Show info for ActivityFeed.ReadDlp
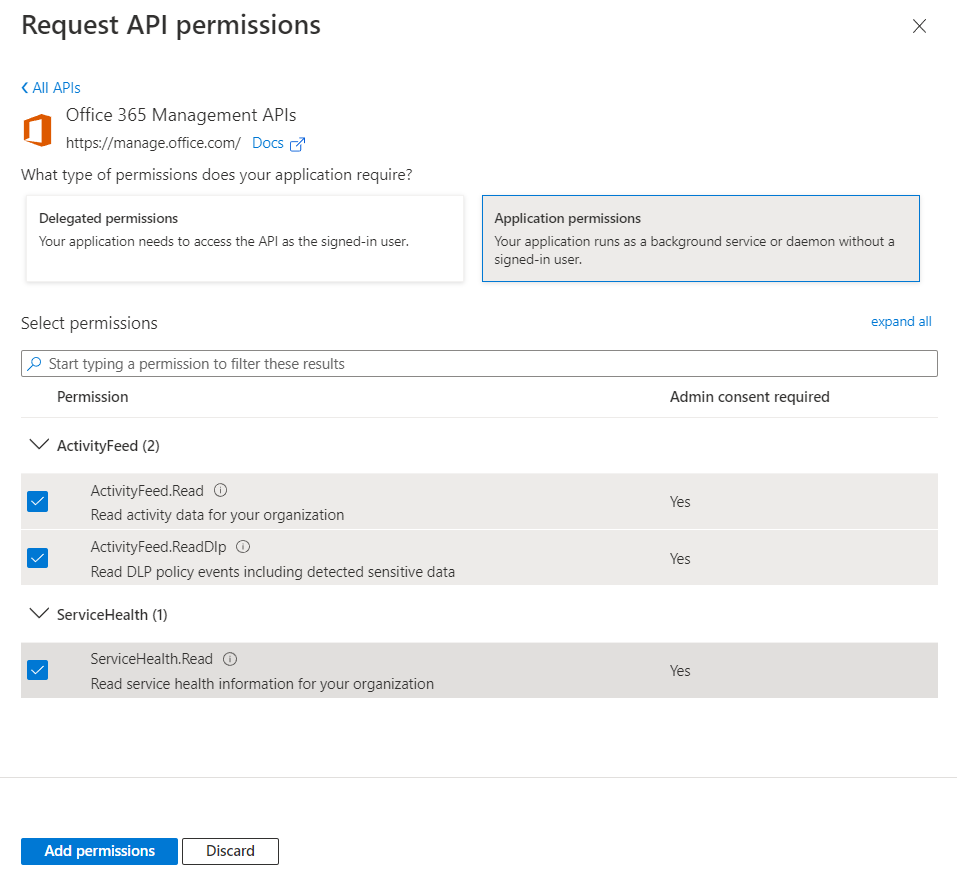 coord(243,546)
